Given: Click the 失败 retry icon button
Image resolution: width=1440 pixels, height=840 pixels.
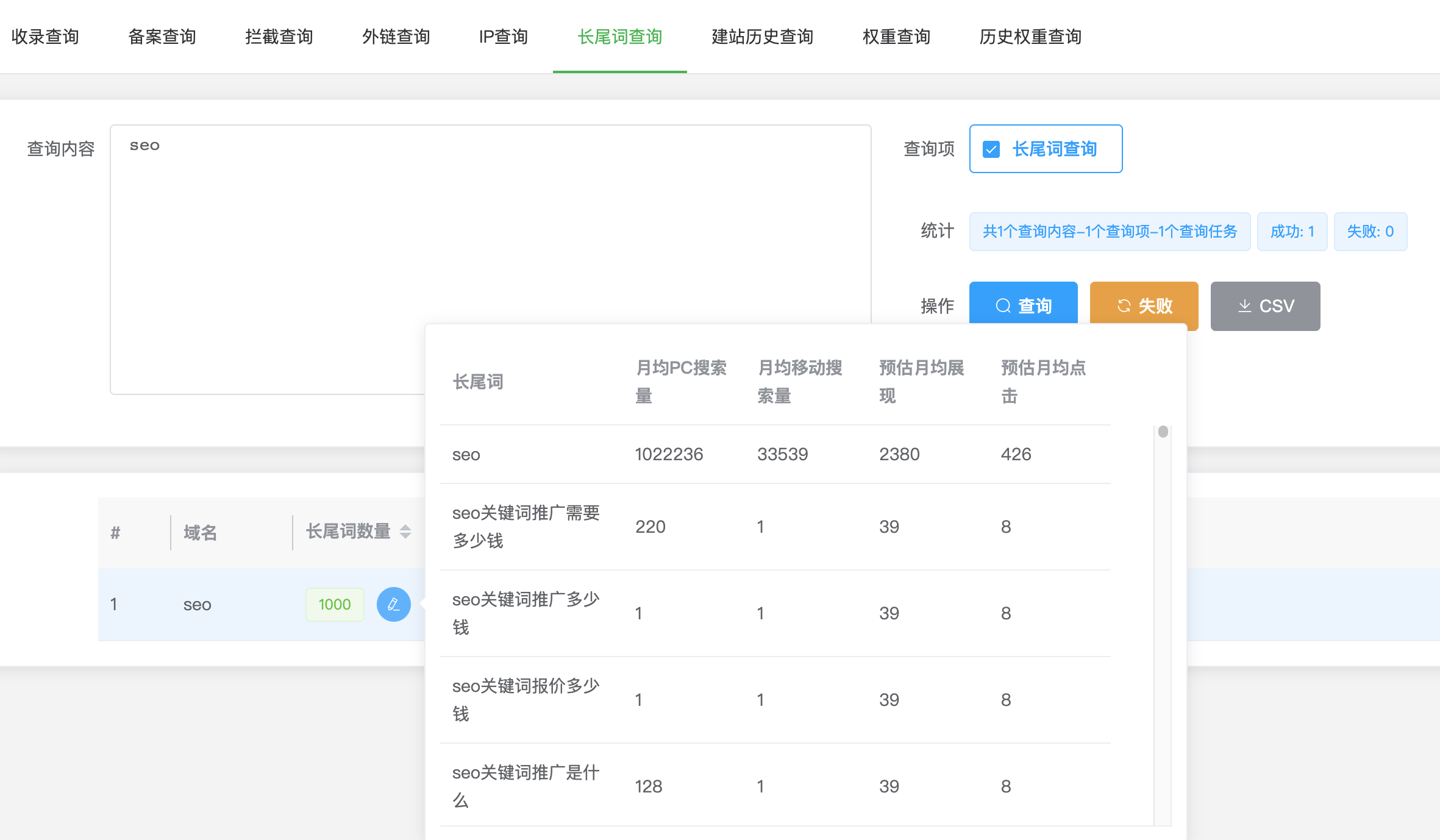Looking at the screenshot, I should [x=1144, y=305].
